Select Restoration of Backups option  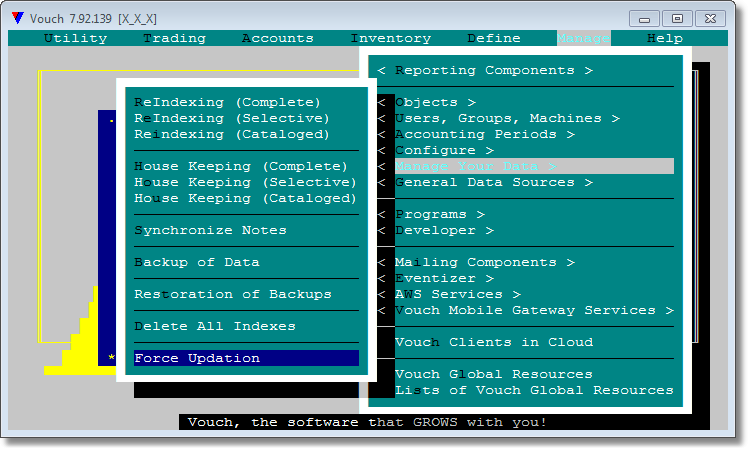tap(233, 294)
